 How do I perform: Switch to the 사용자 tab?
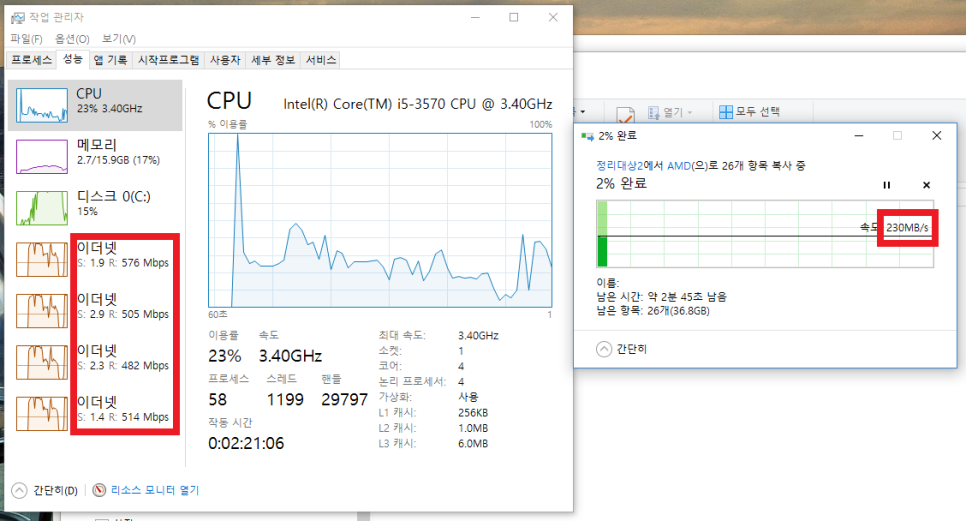[225, 60]
